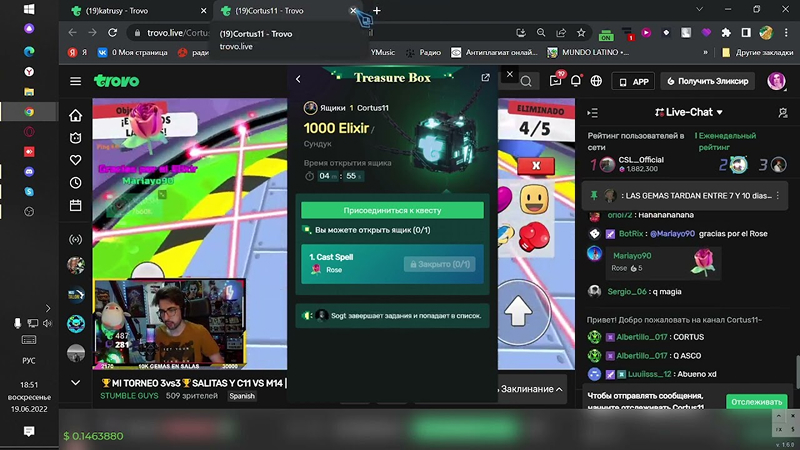The image size is (800, 450).
Task: Pop out the Treasure Box window
Action: click(485, 78)
